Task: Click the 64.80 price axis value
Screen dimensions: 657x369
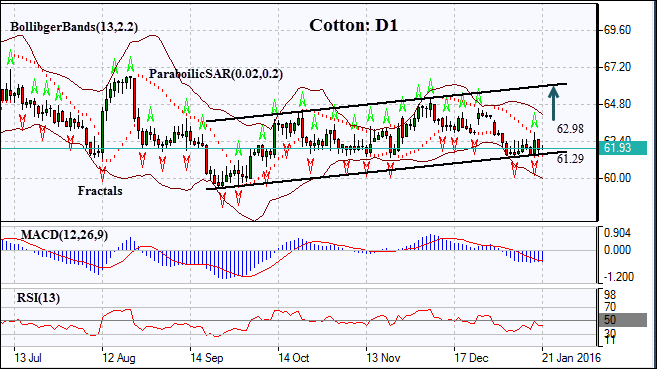Action: coord(617,104)
